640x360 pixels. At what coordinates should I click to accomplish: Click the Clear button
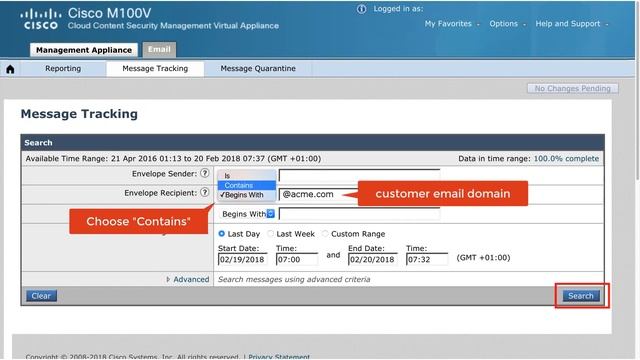click(41, 296)
